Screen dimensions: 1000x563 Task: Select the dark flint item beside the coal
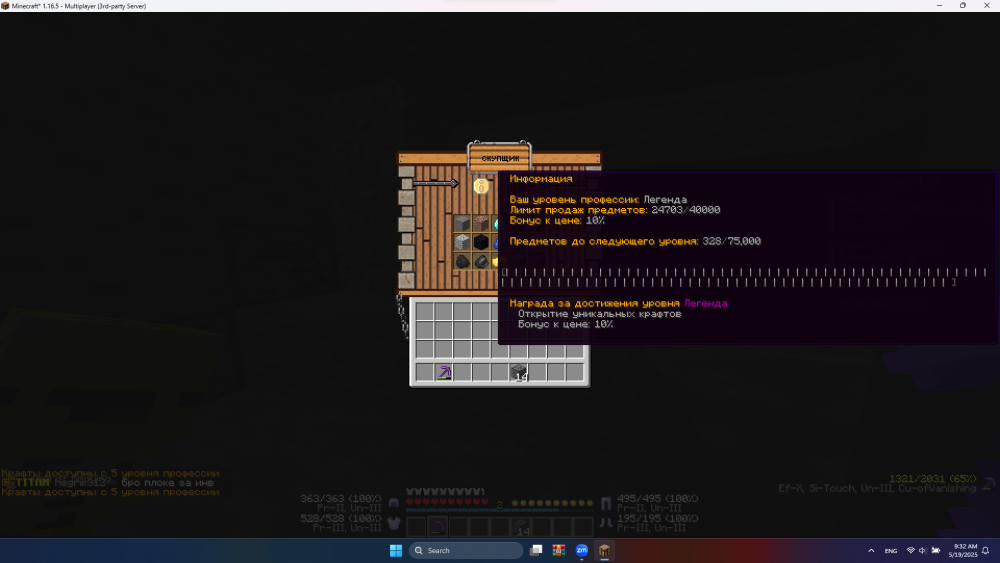pos(482,261)
